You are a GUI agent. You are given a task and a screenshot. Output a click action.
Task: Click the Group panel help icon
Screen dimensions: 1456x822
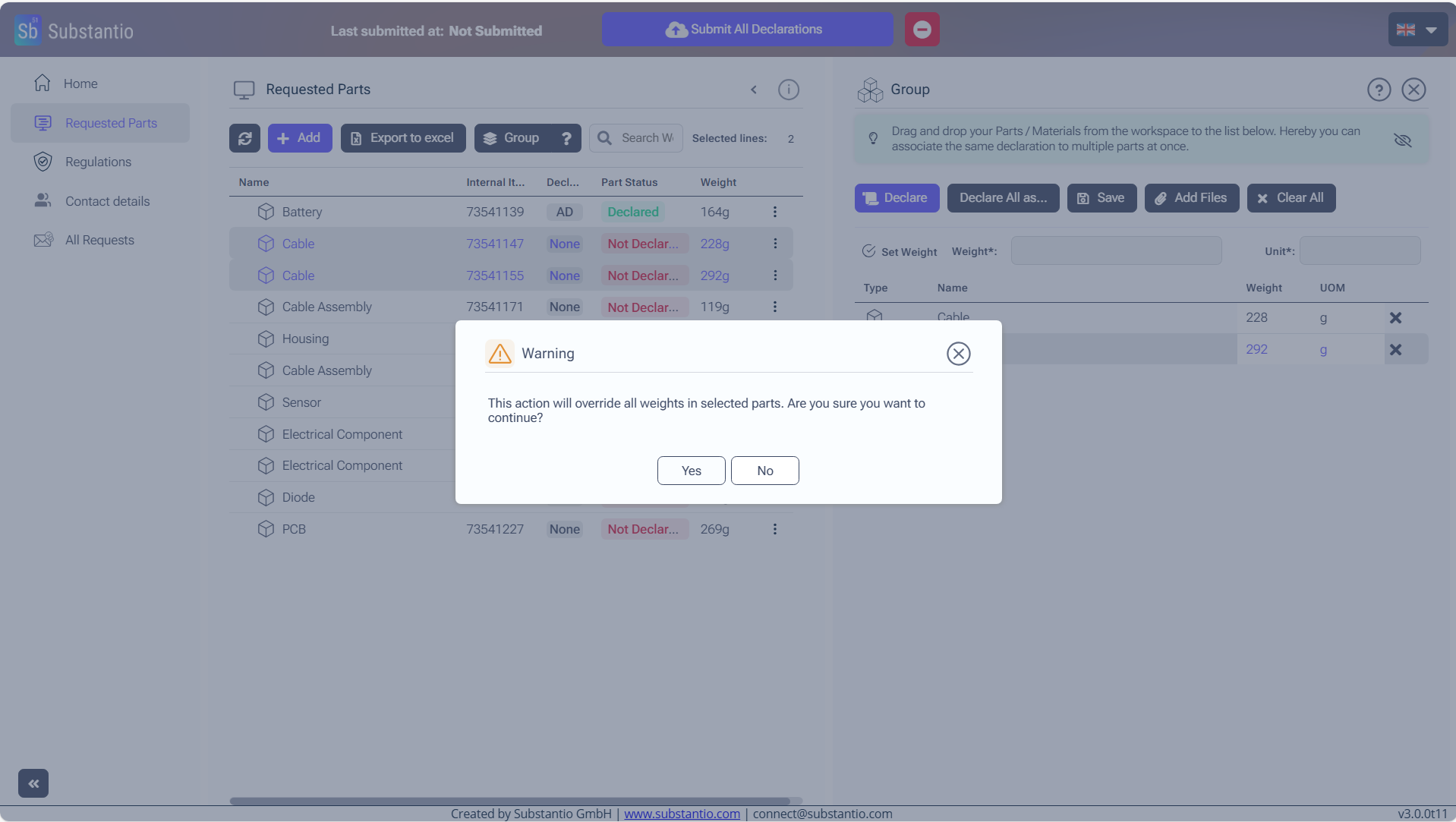1379,90
